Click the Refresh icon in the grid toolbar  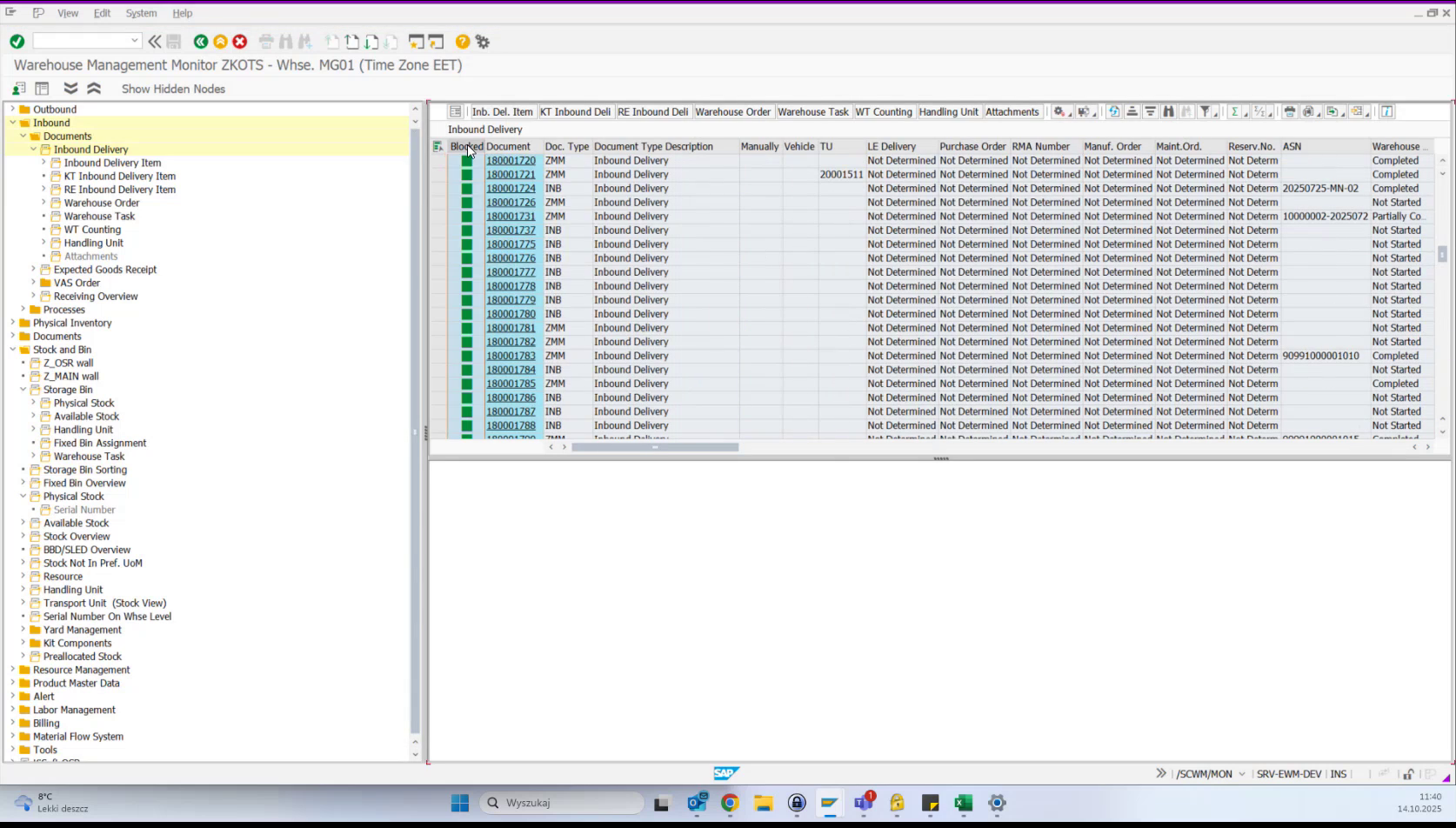[1114, 111]
